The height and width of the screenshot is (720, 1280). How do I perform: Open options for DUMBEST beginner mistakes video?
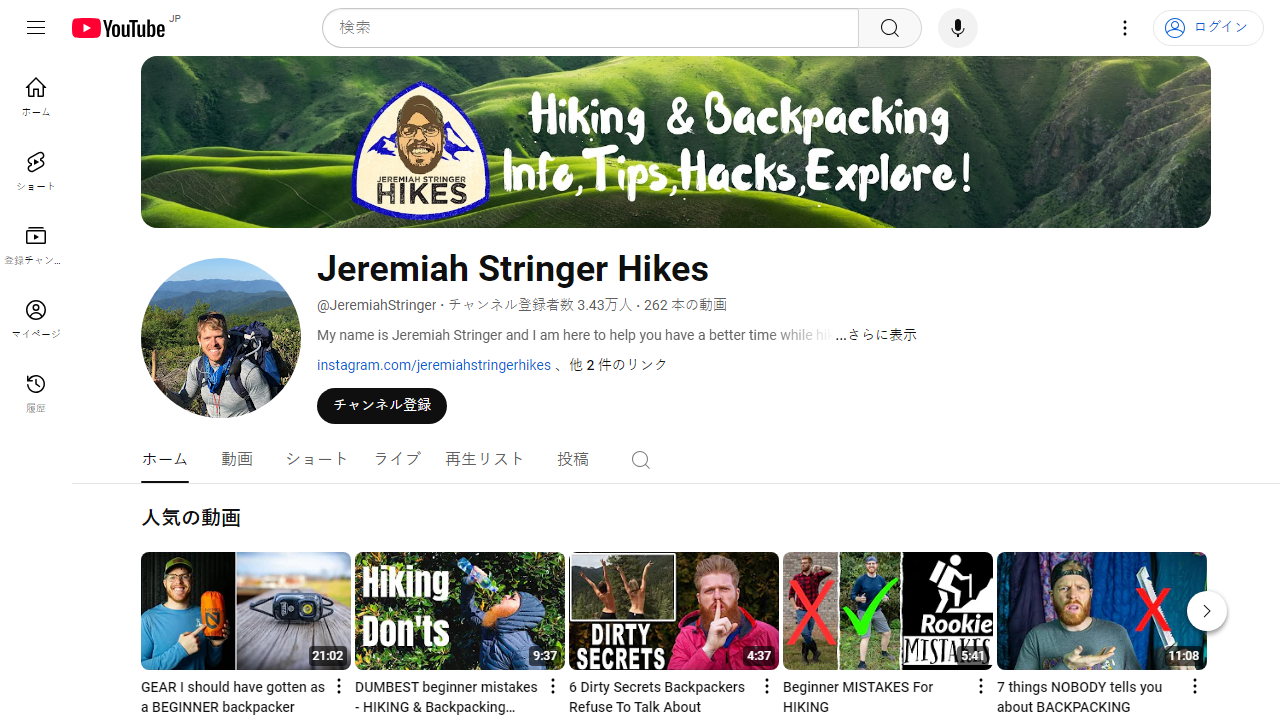[552, 686]
